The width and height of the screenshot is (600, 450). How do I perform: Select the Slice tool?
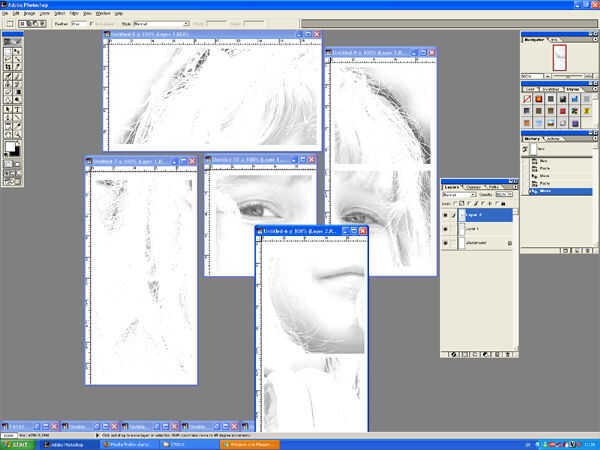click(x=17, y=67)
